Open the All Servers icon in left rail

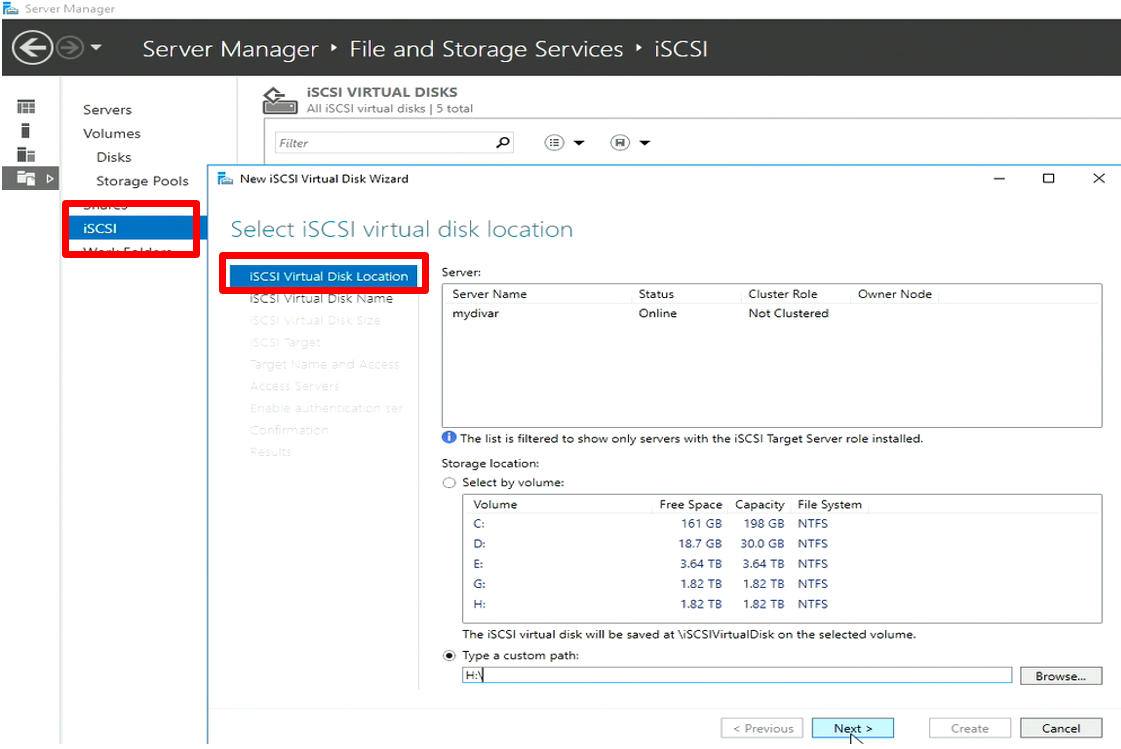click(27, 155)
